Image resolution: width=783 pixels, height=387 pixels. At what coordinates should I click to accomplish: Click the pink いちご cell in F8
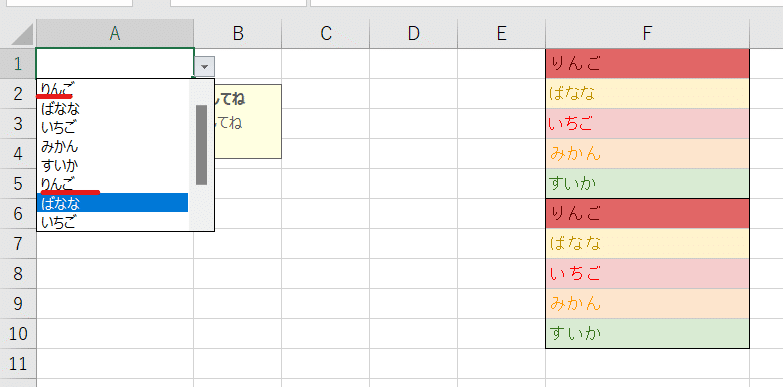click(647, 273)
